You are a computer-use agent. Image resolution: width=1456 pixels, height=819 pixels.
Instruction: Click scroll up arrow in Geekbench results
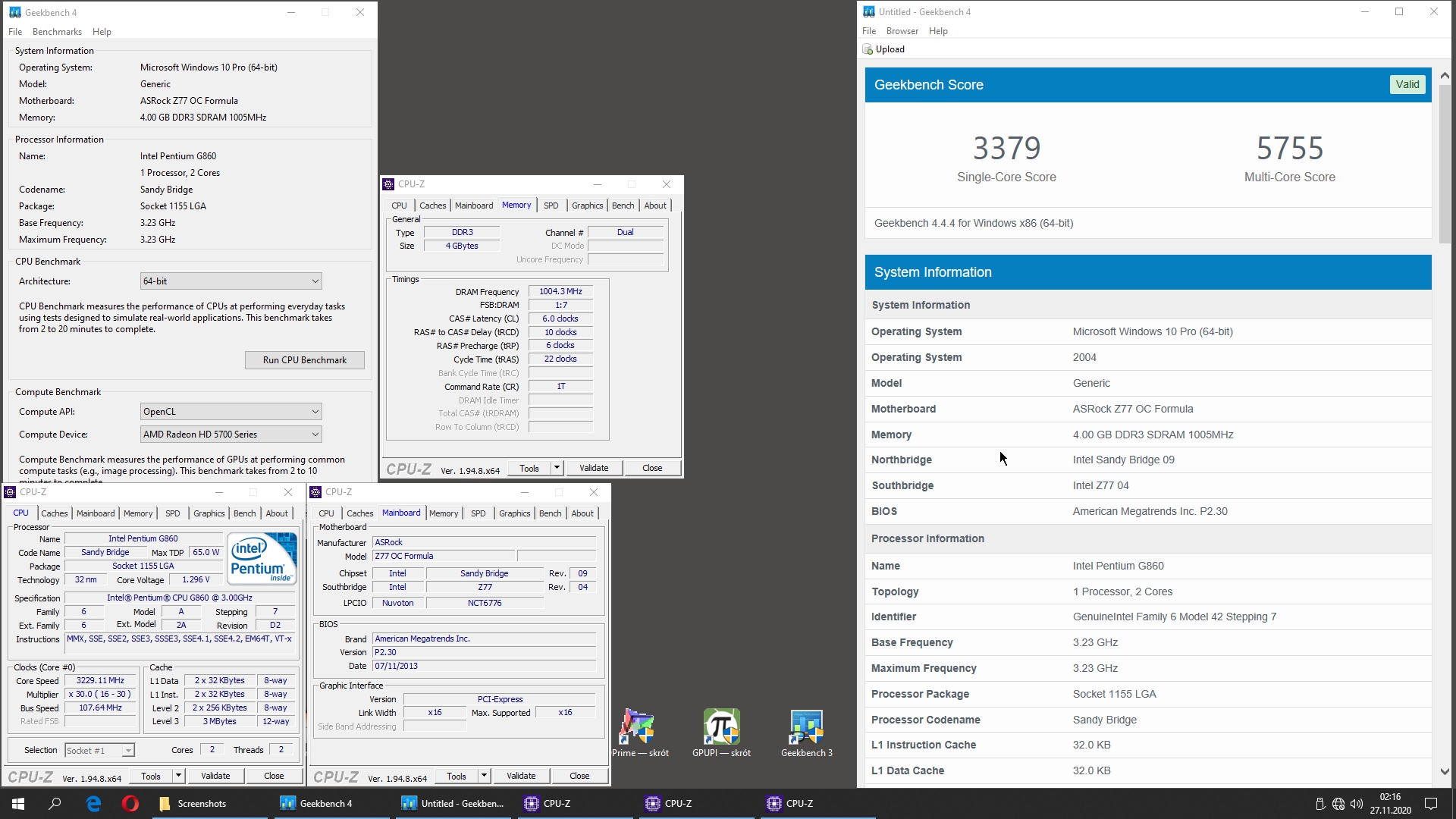1445,75
